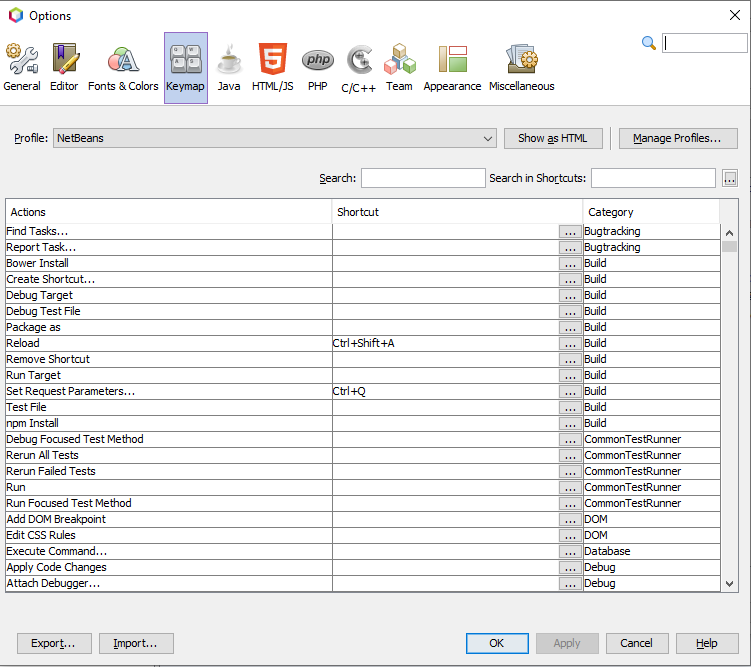Open the Editor options category
Viewport: 751px width, 667px height.
coord(64,68)
